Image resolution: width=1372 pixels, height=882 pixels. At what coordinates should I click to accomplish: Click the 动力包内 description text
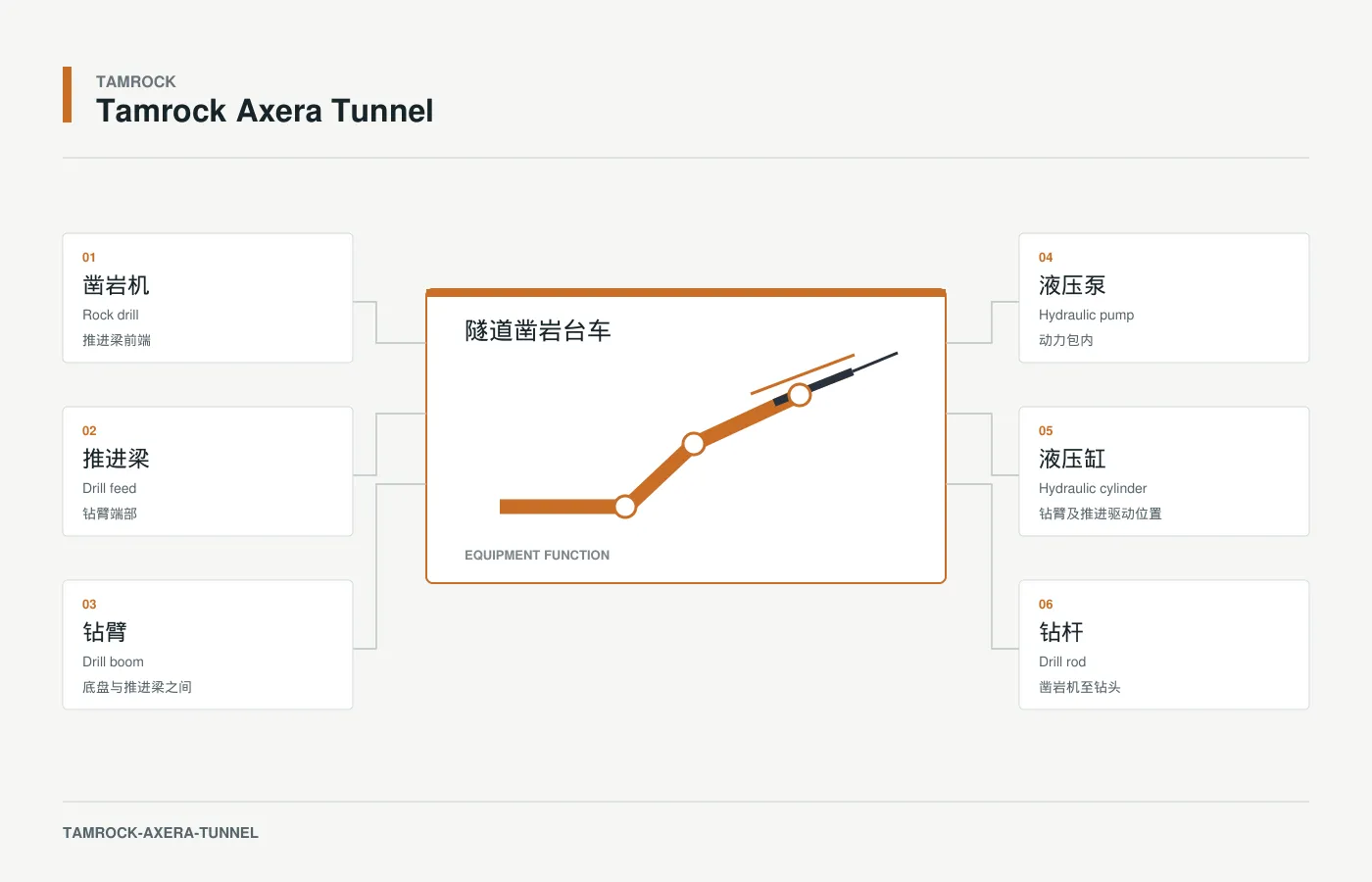1066,340
